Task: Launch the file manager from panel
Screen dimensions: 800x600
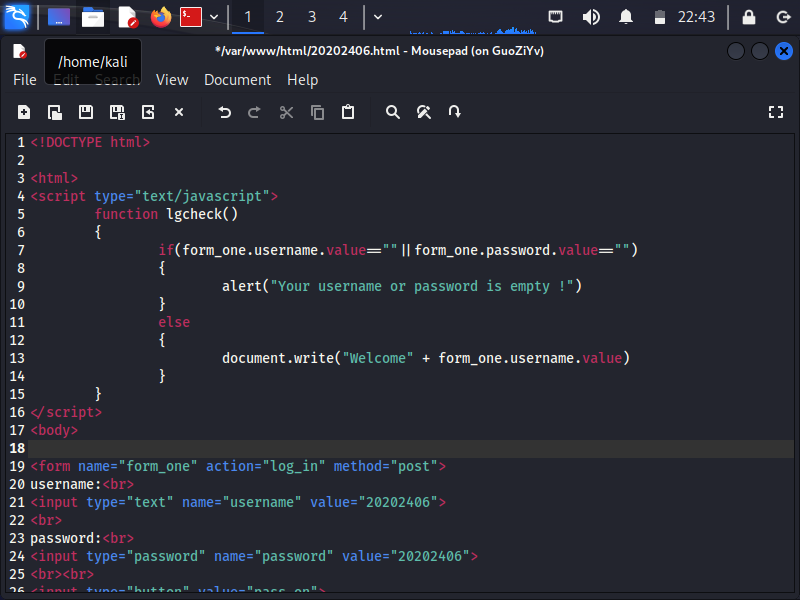Action: tap(93, 17)
